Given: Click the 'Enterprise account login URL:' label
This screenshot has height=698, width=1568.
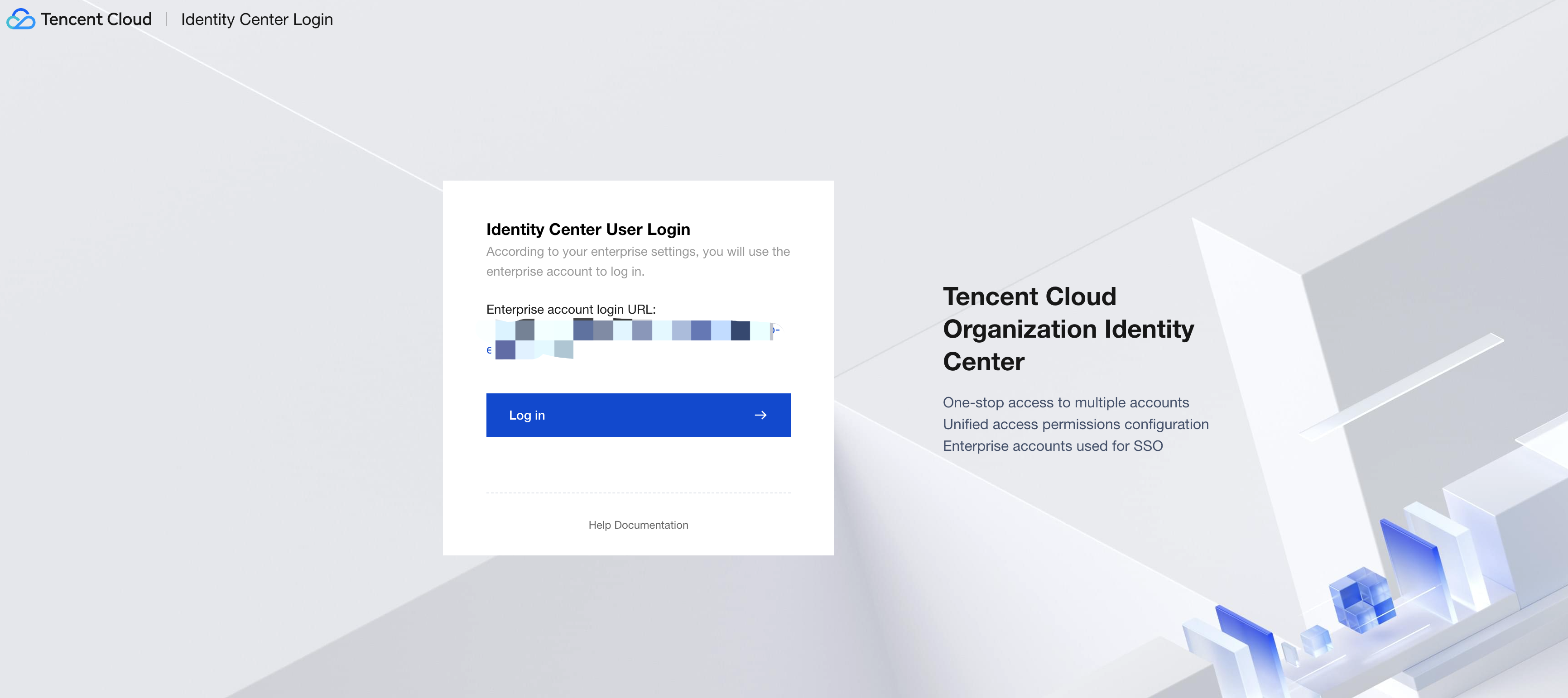Looking at the screenshot, I should [570, 309].
